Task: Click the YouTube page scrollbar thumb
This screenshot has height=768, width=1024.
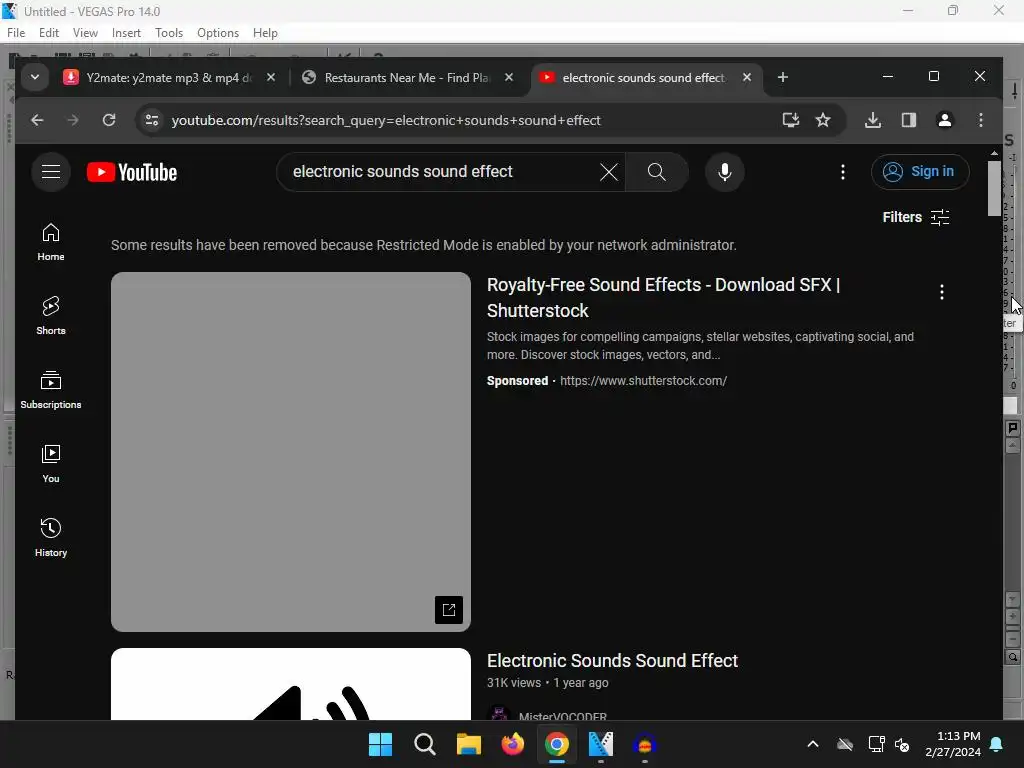Action: pyautogui.click(x=994, y=188)
